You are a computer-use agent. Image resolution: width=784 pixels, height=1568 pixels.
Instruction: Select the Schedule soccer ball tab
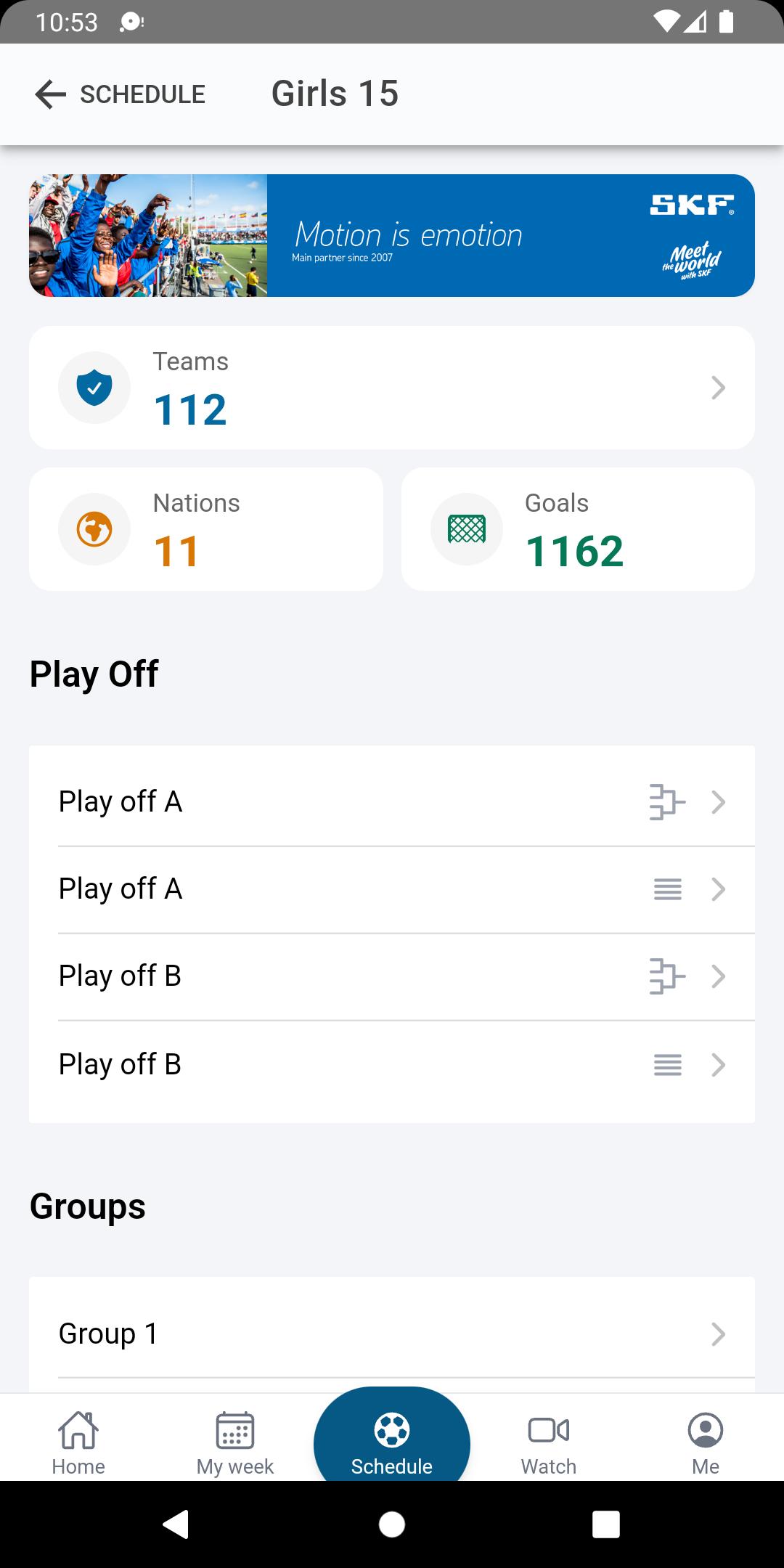(392, 1442)
